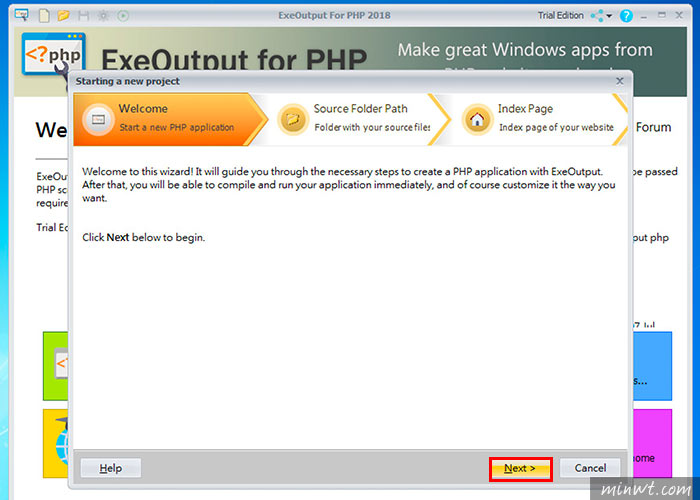
Task: Click the run play toolbar icon
Action: (123, 16)
